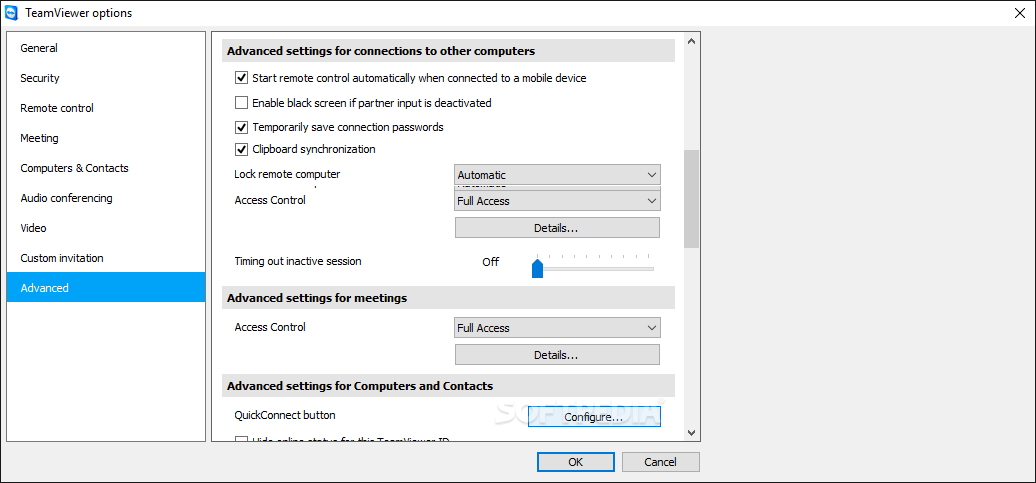Open Access Control dropdown for meetings
Image resolution: width=1036 pixels, height=483 pixels.
tap(558, 328)
